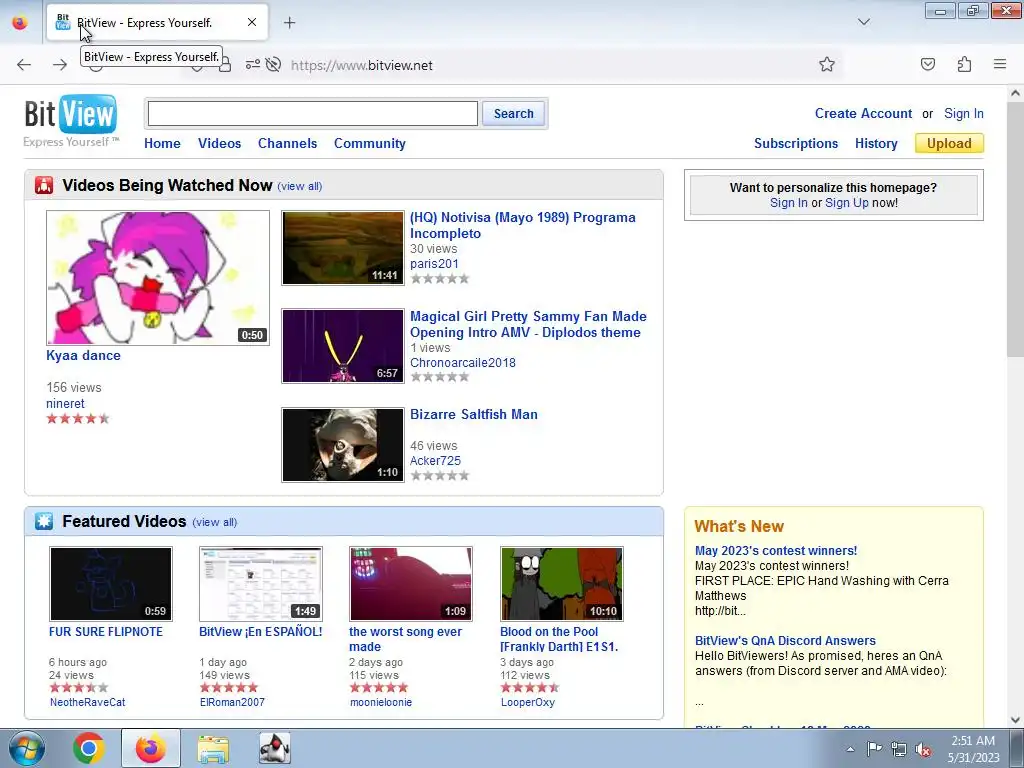This screenshot has height=768, width=1024.
Task: Open the Magical Girl Pretty Sammy title link
Action: [x=528, y=324]
